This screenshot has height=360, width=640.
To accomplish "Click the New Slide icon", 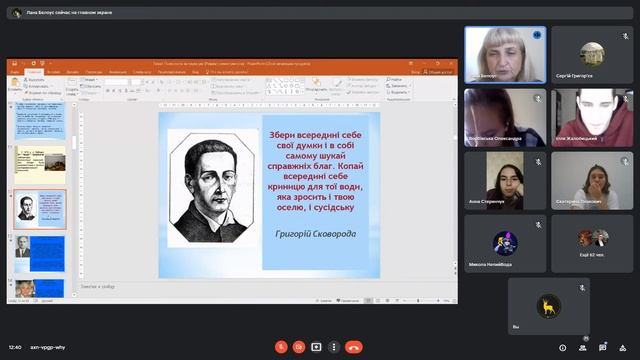I will [x=72, y=82].
